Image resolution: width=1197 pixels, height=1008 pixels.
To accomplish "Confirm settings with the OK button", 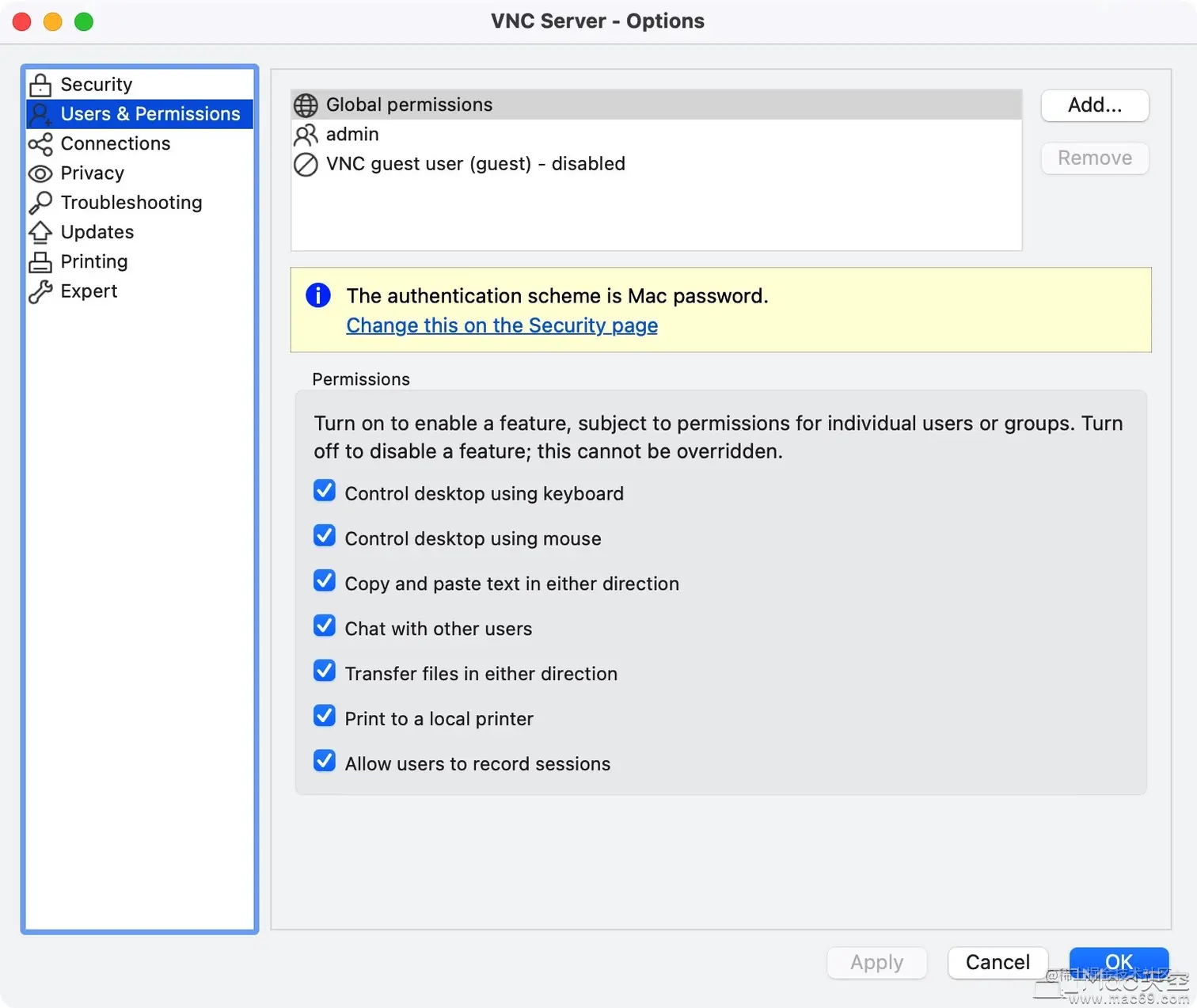I will (1119, 963).
